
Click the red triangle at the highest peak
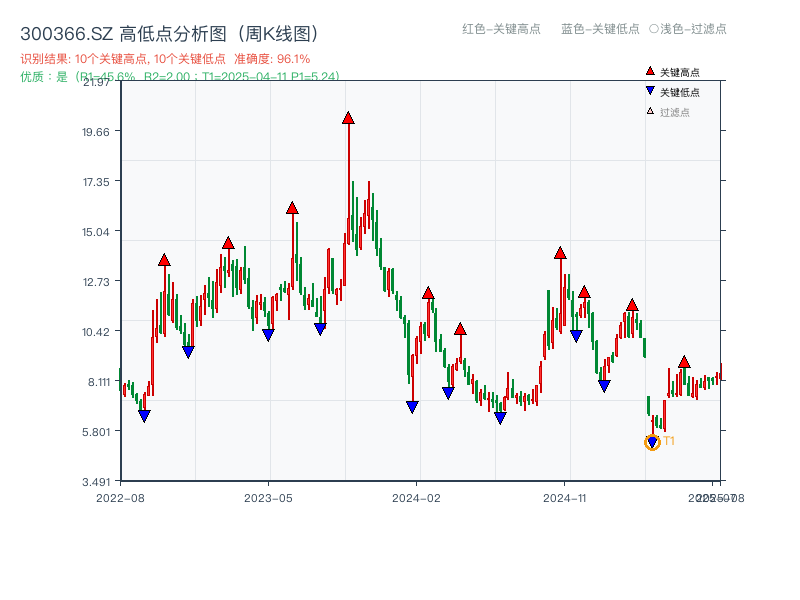coord(347,116)
